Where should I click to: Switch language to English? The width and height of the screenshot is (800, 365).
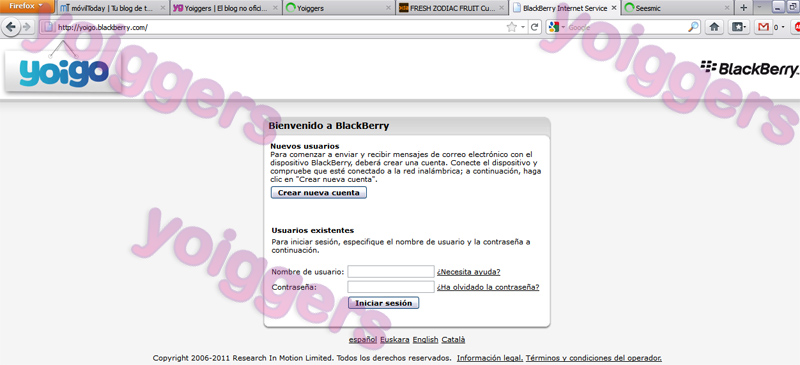pos(426,339)
